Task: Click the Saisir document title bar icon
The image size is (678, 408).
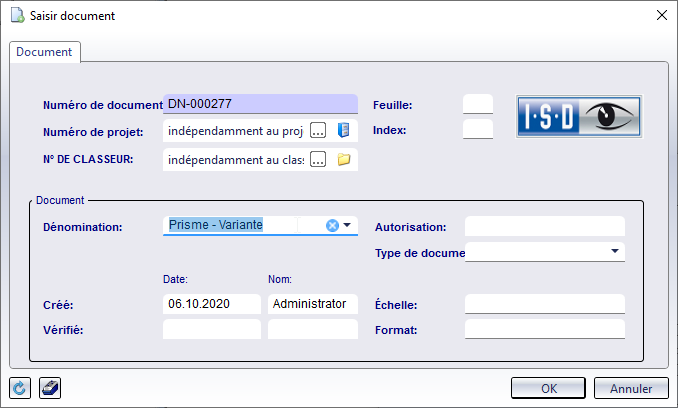Action: point(16,15)
